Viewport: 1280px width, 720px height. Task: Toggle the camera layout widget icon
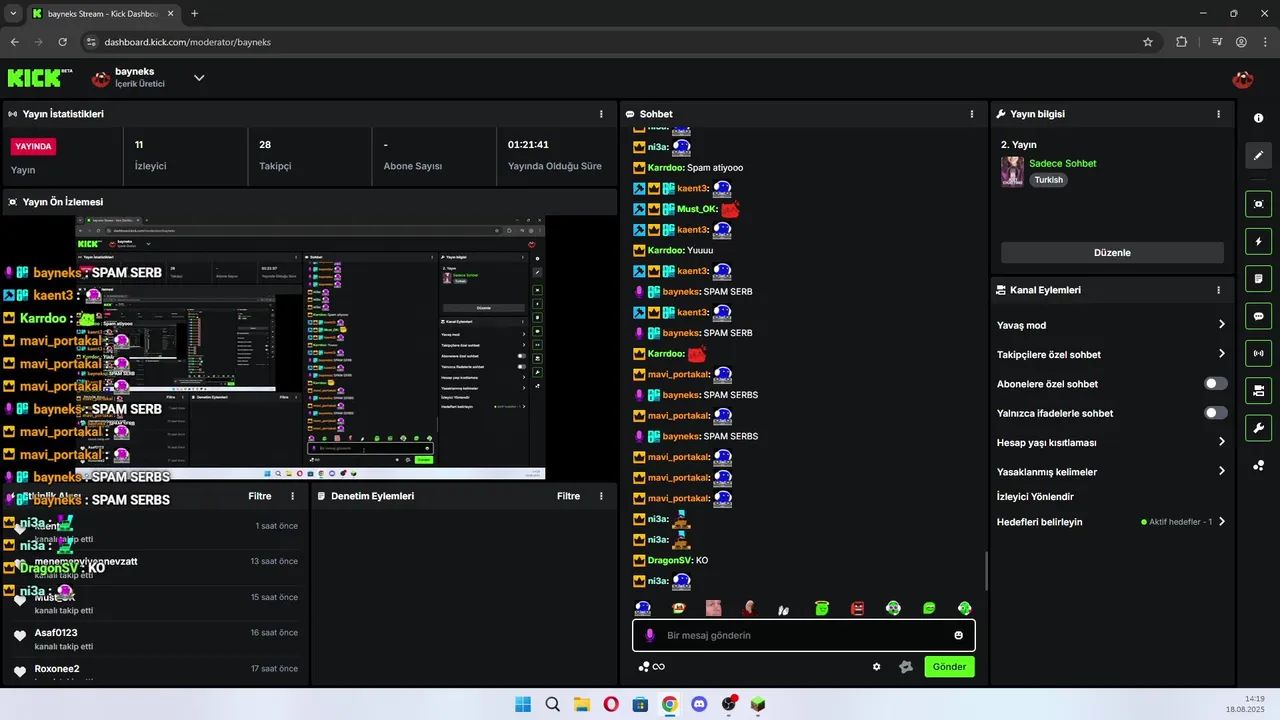[x=1258, y=390]
